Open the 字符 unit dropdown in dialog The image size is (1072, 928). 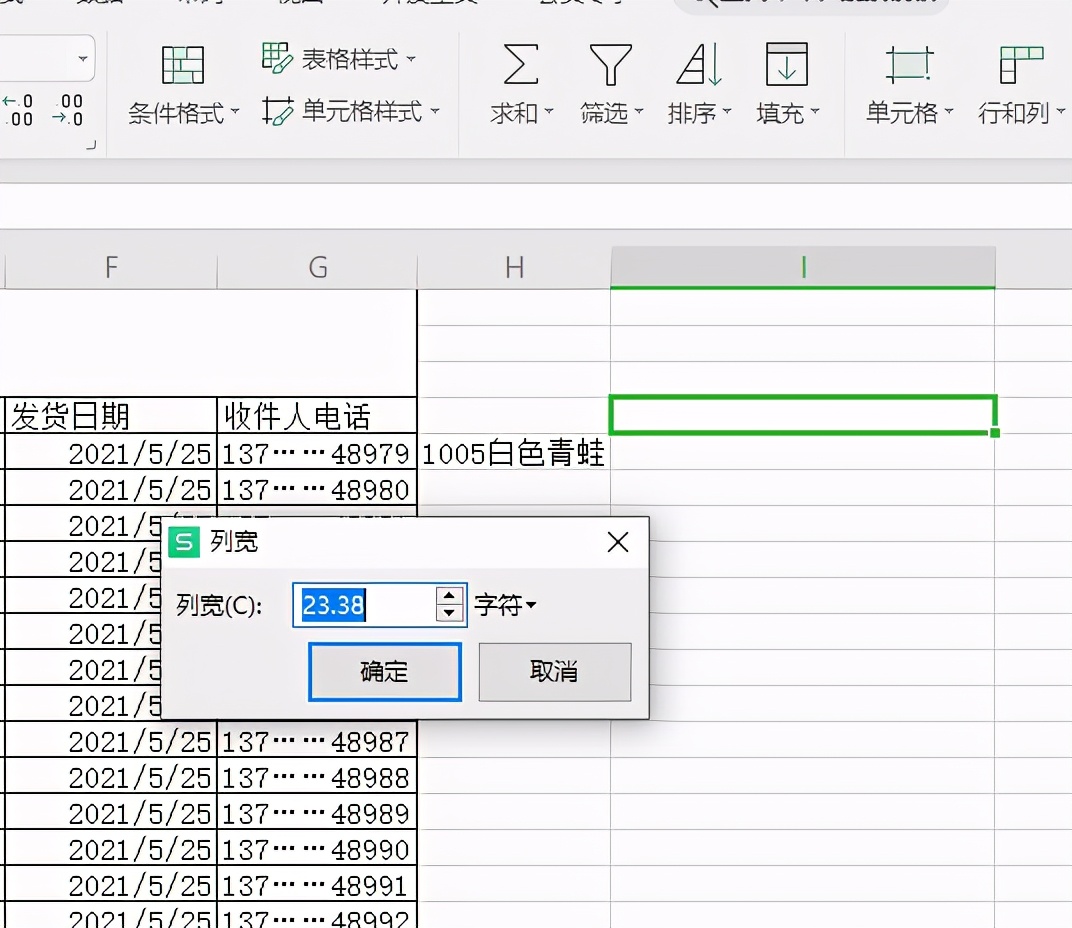tap(506, 604)
